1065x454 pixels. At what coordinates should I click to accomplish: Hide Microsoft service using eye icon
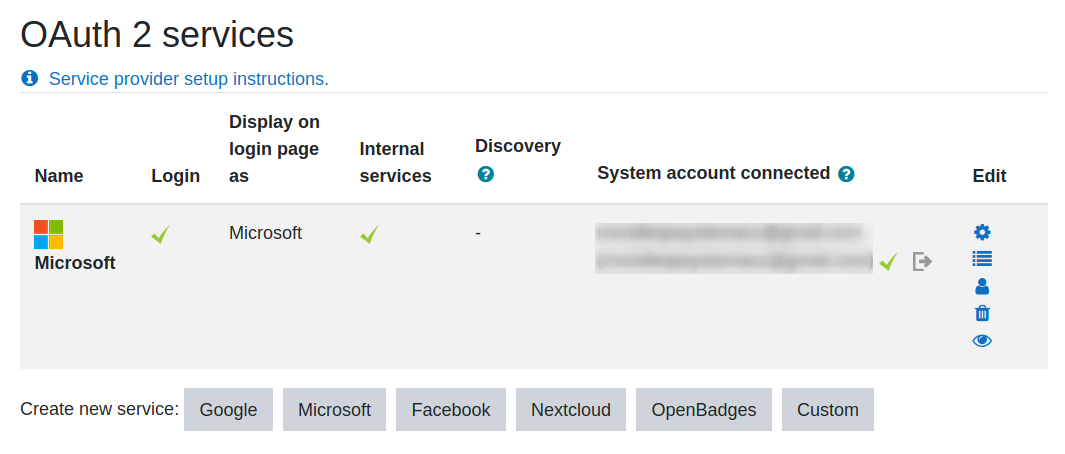click(x=982, y=340)
